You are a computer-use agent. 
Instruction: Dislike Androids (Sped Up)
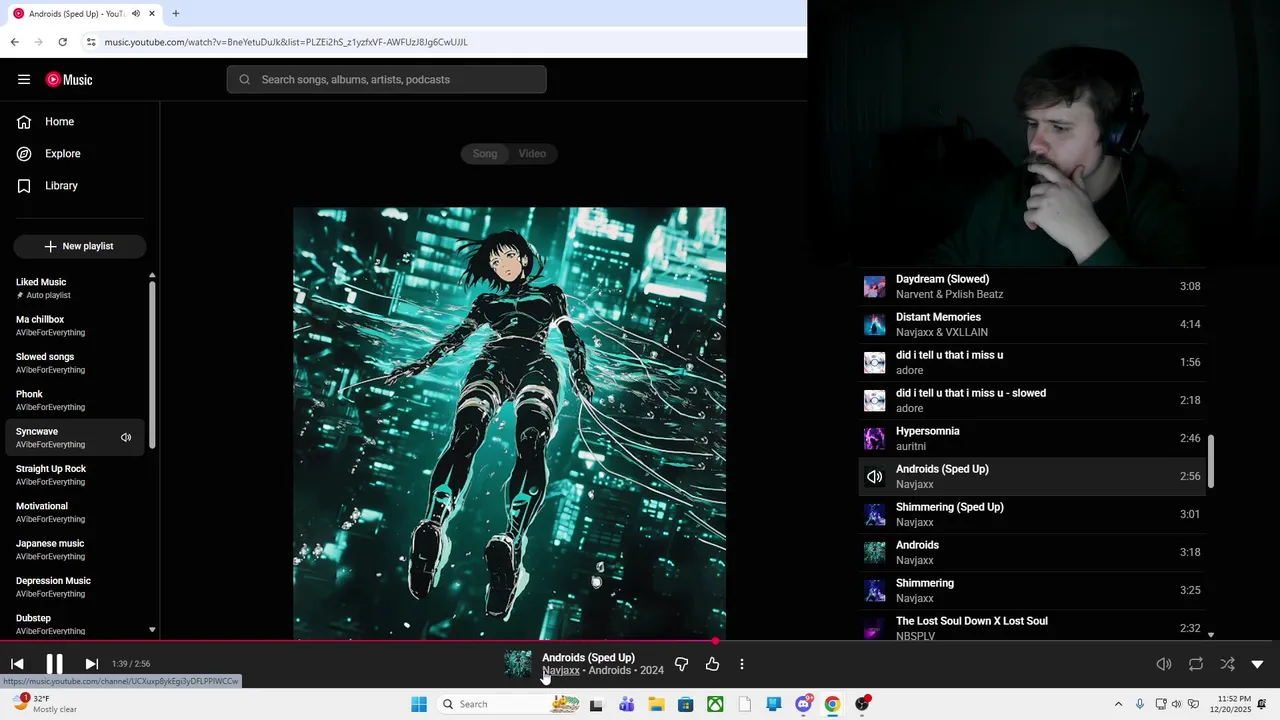(681, 664)
